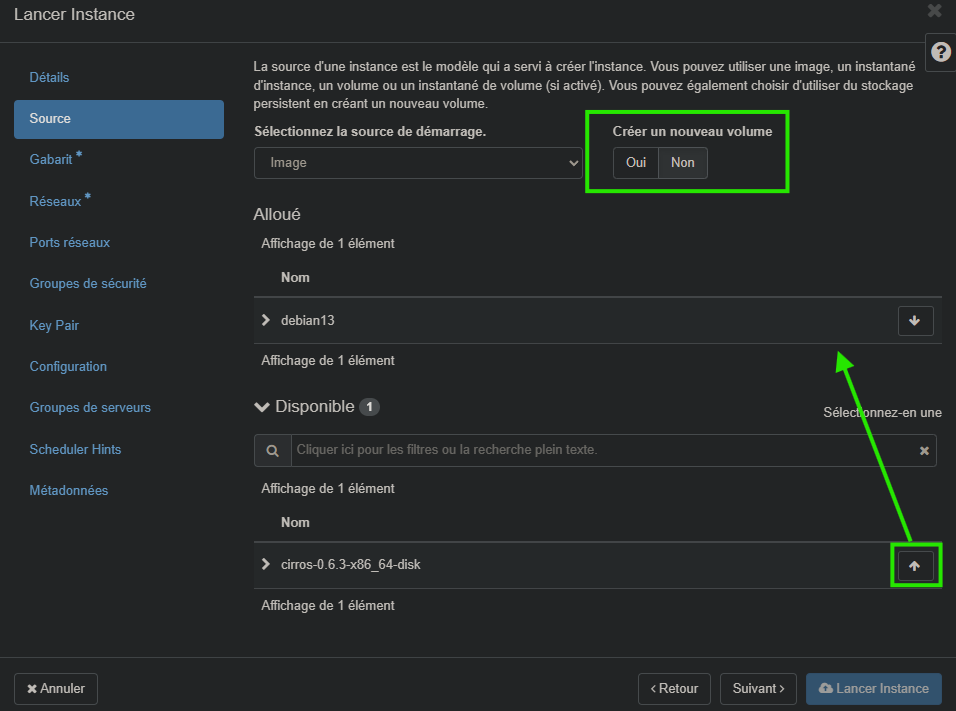Collapse the Disponible section

point(263,407)
